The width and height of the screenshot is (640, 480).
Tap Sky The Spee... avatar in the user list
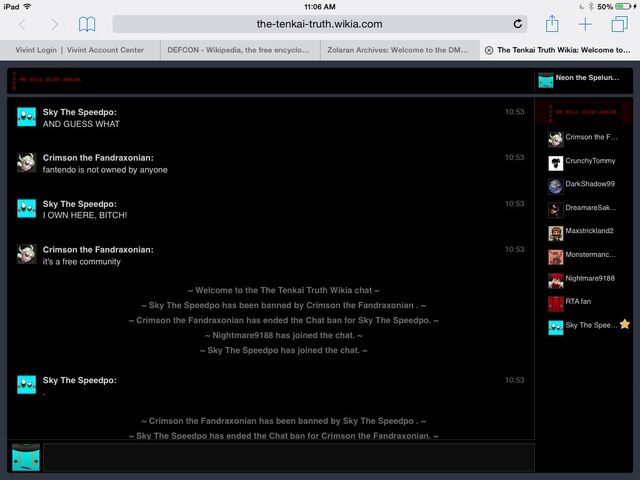tap(556, 328)
